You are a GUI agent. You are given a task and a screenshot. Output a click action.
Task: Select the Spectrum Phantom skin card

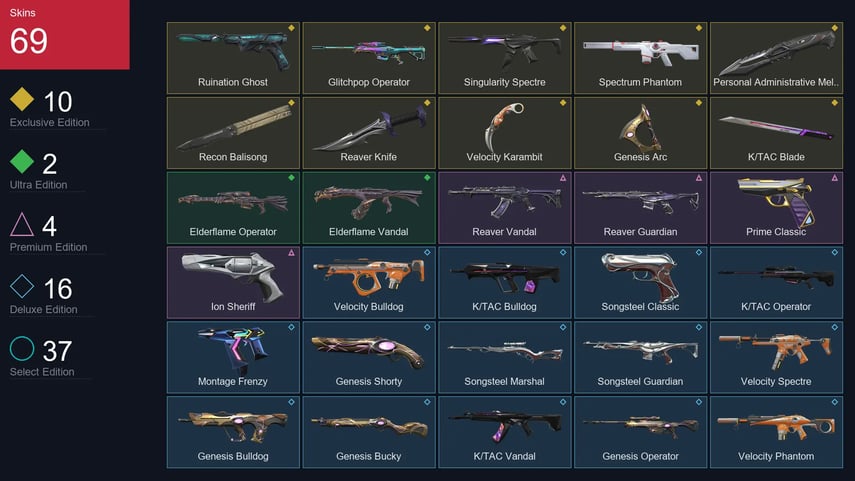click(x=641, y=58)
